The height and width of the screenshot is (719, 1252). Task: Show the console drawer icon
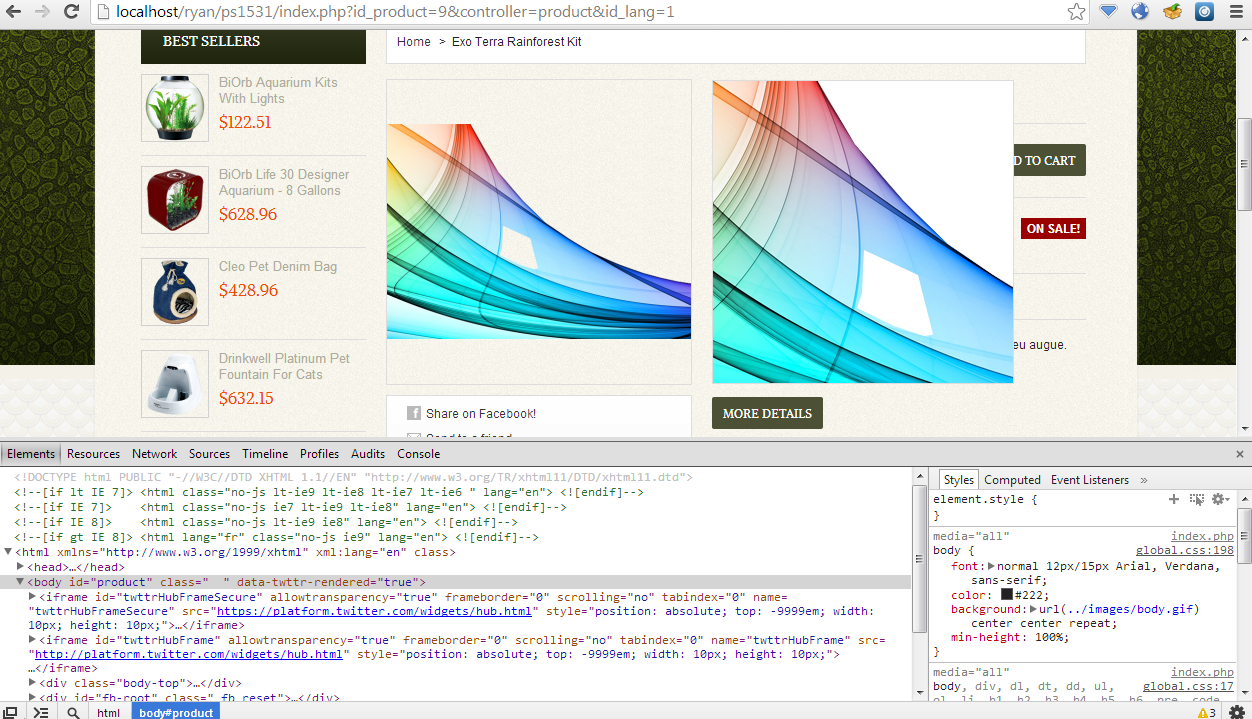click(41, 712)
